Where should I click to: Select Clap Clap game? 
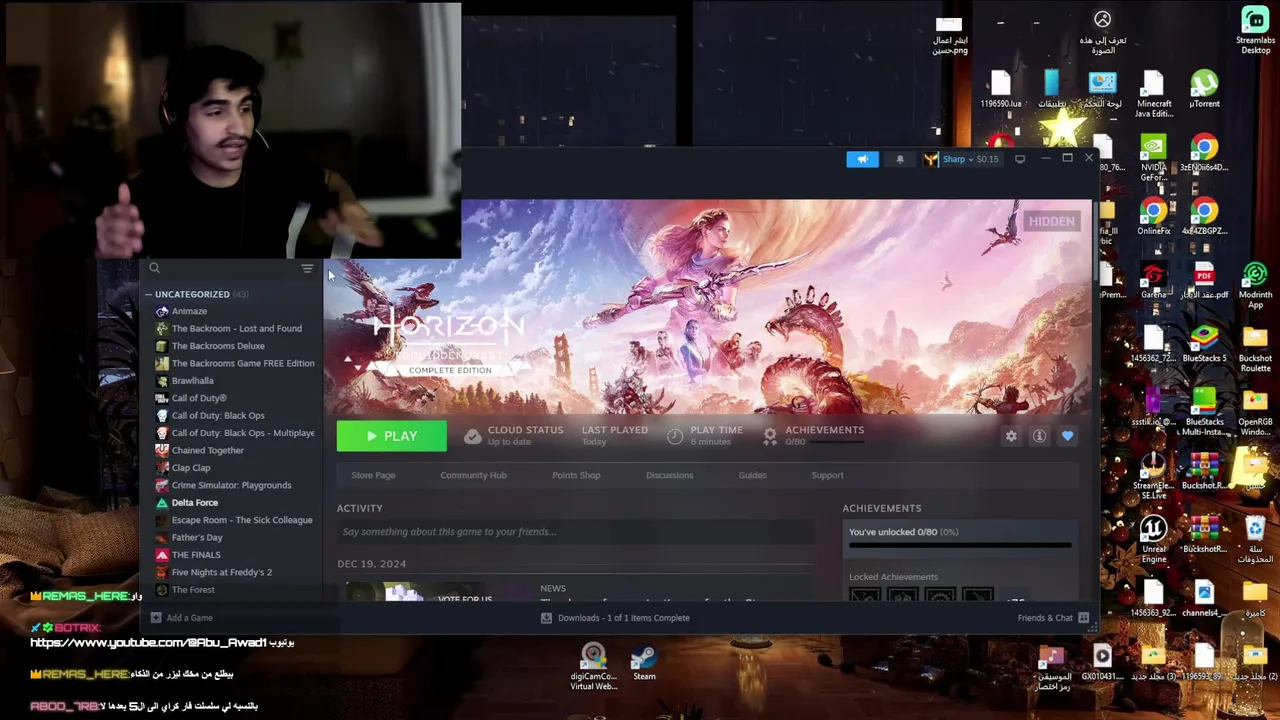pyautogui.click(x=191, y=468)
